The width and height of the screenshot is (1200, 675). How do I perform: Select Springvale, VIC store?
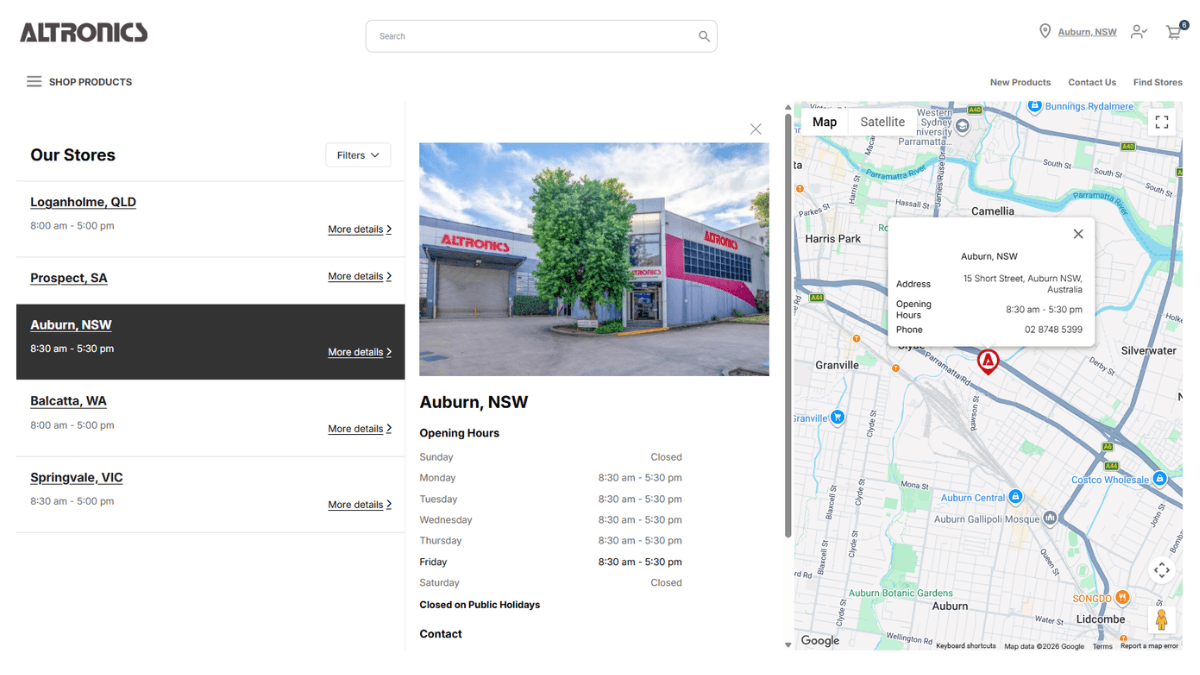[x=77, y=478]
